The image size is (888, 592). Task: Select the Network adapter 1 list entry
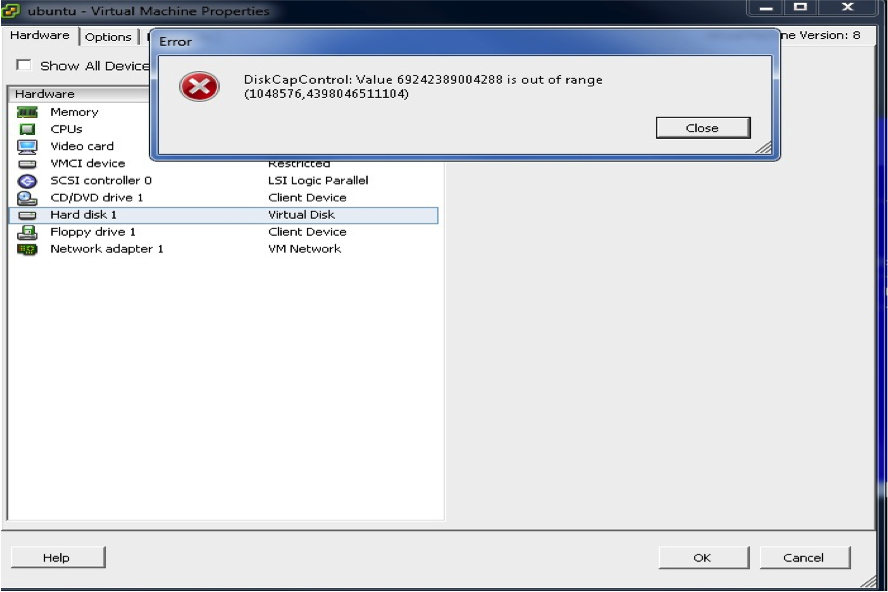click(106, 249)
